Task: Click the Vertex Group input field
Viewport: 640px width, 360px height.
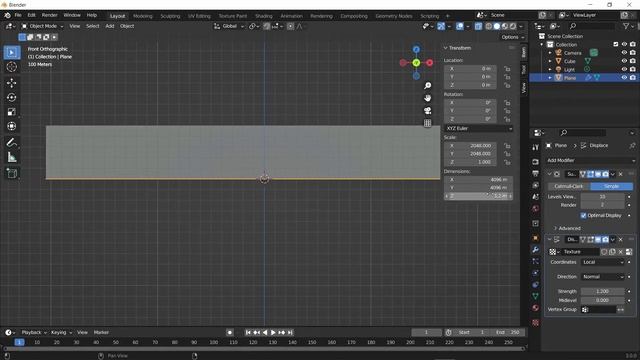Action: [598, 310]
